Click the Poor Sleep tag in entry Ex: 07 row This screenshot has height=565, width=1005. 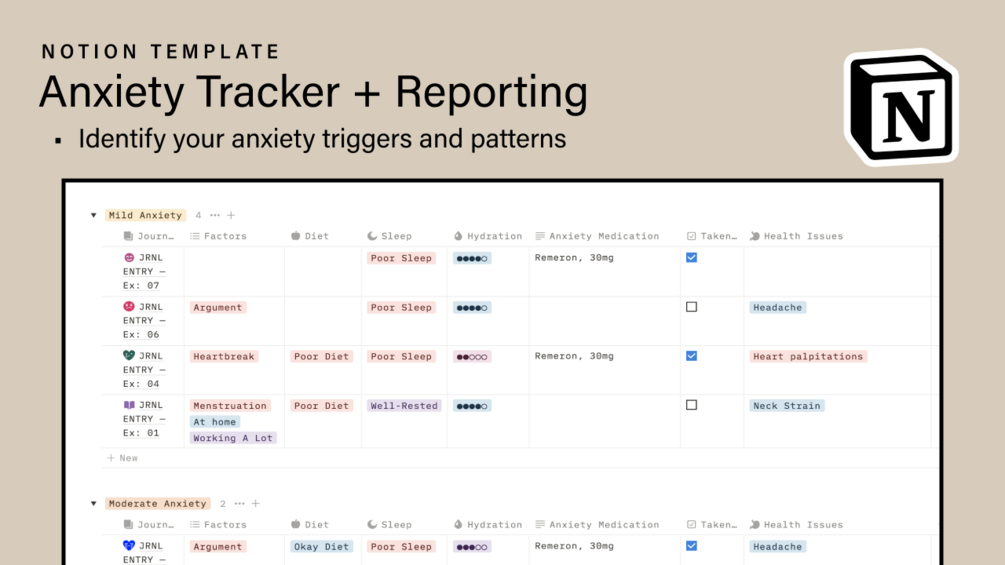pyautogui.click(x=401, y=258)
